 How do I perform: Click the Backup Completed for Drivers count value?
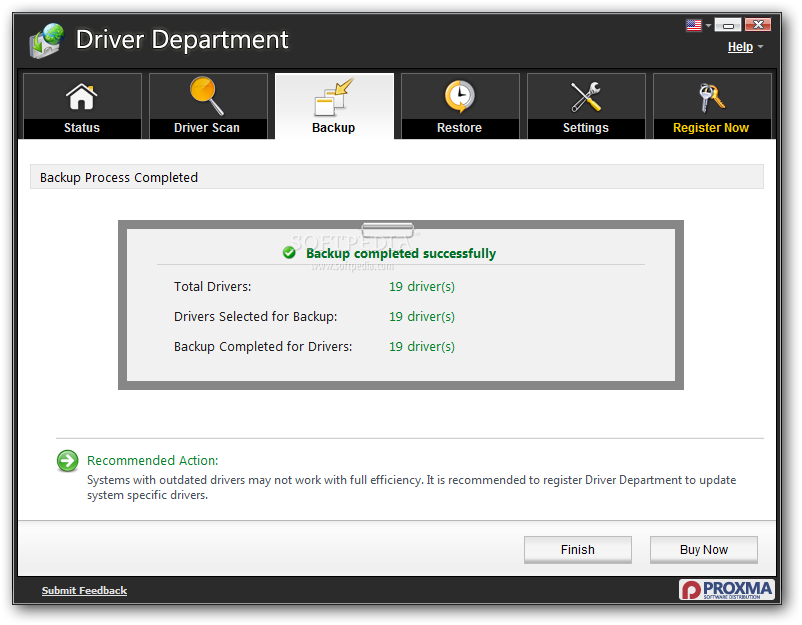(x=421, y=347)
